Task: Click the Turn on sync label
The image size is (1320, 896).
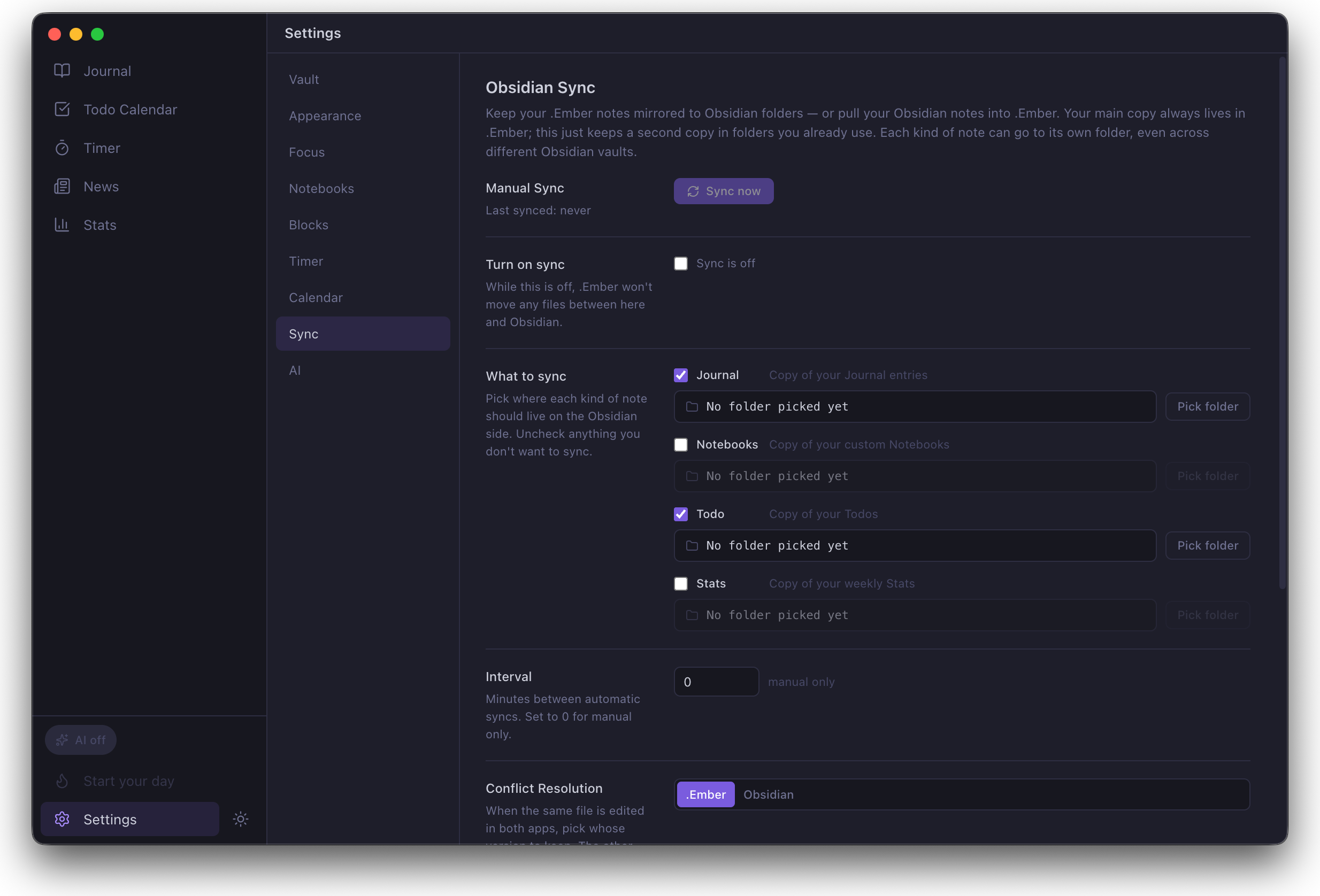Action: click(x=525, y=265)
